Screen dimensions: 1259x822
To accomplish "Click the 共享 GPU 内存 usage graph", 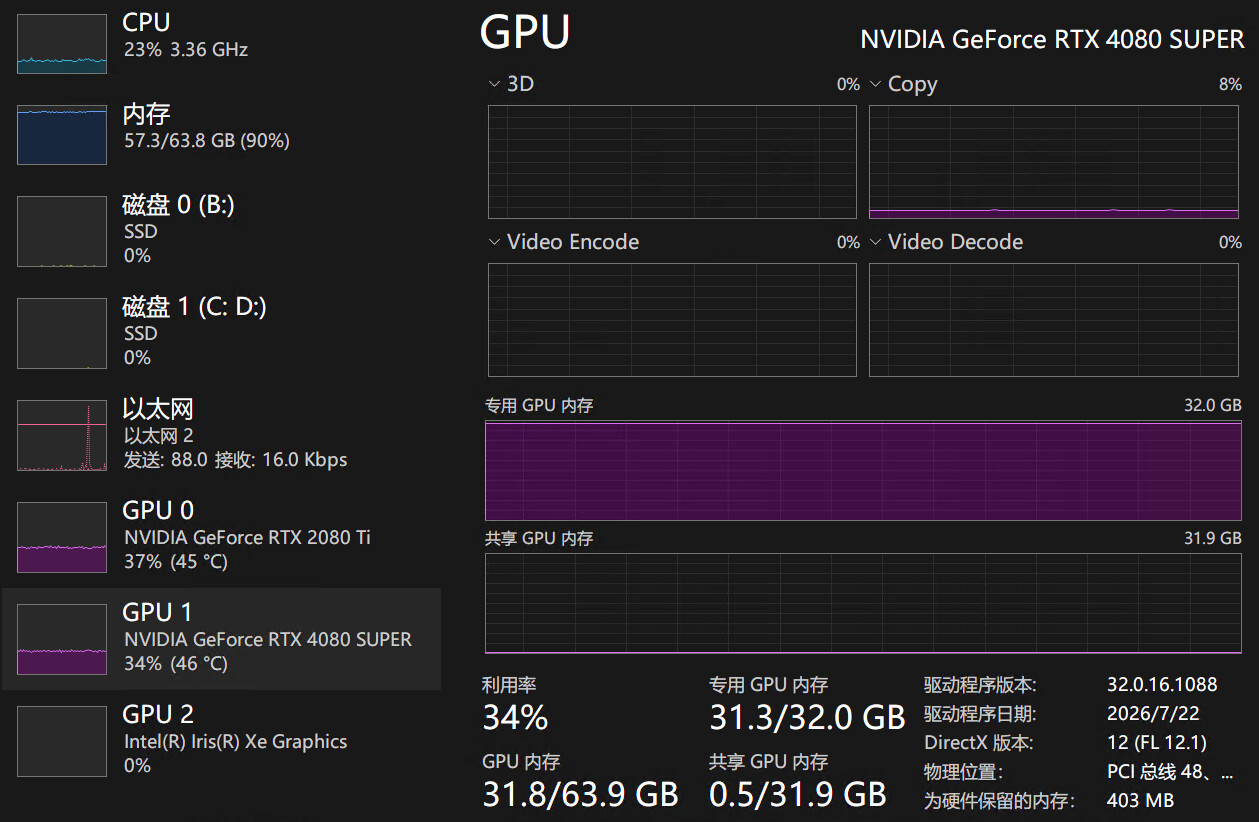I will pyautogui.click(x=864, y=604).
